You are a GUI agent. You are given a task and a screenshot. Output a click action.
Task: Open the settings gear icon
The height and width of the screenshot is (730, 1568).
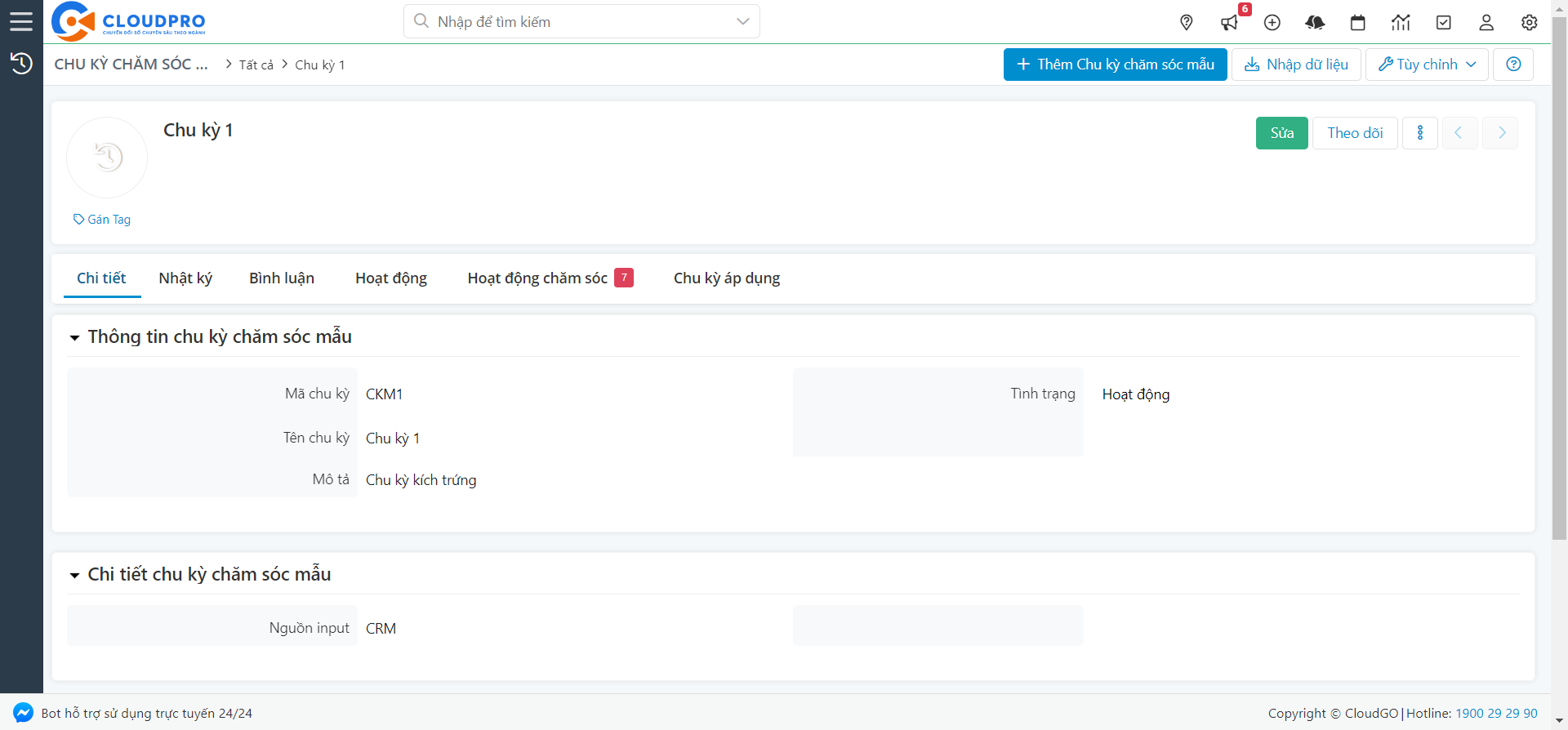click(x=1530, y=22)
